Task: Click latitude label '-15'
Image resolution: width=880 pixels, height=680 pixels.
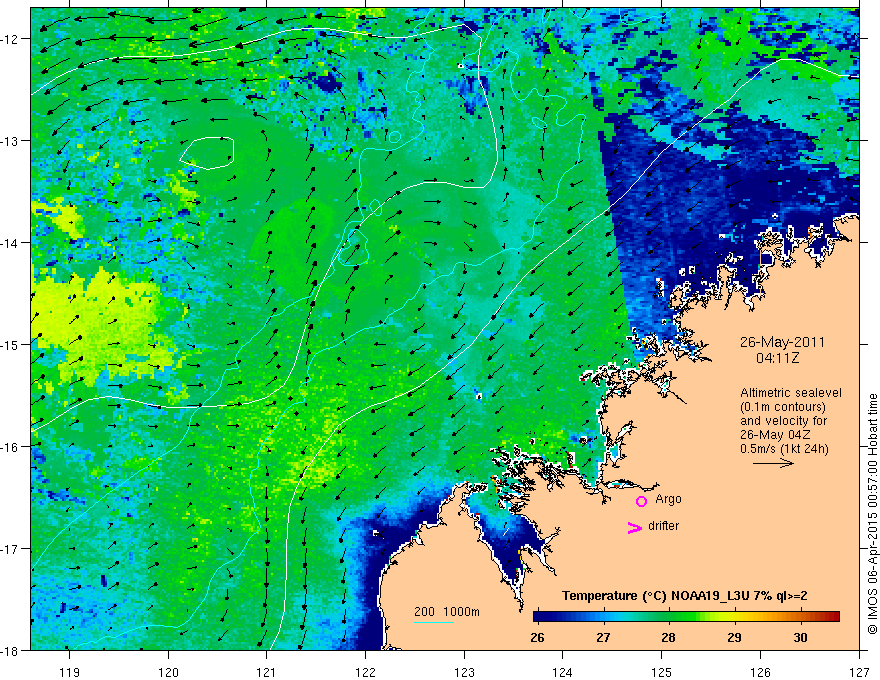Action: pos(10,344)
